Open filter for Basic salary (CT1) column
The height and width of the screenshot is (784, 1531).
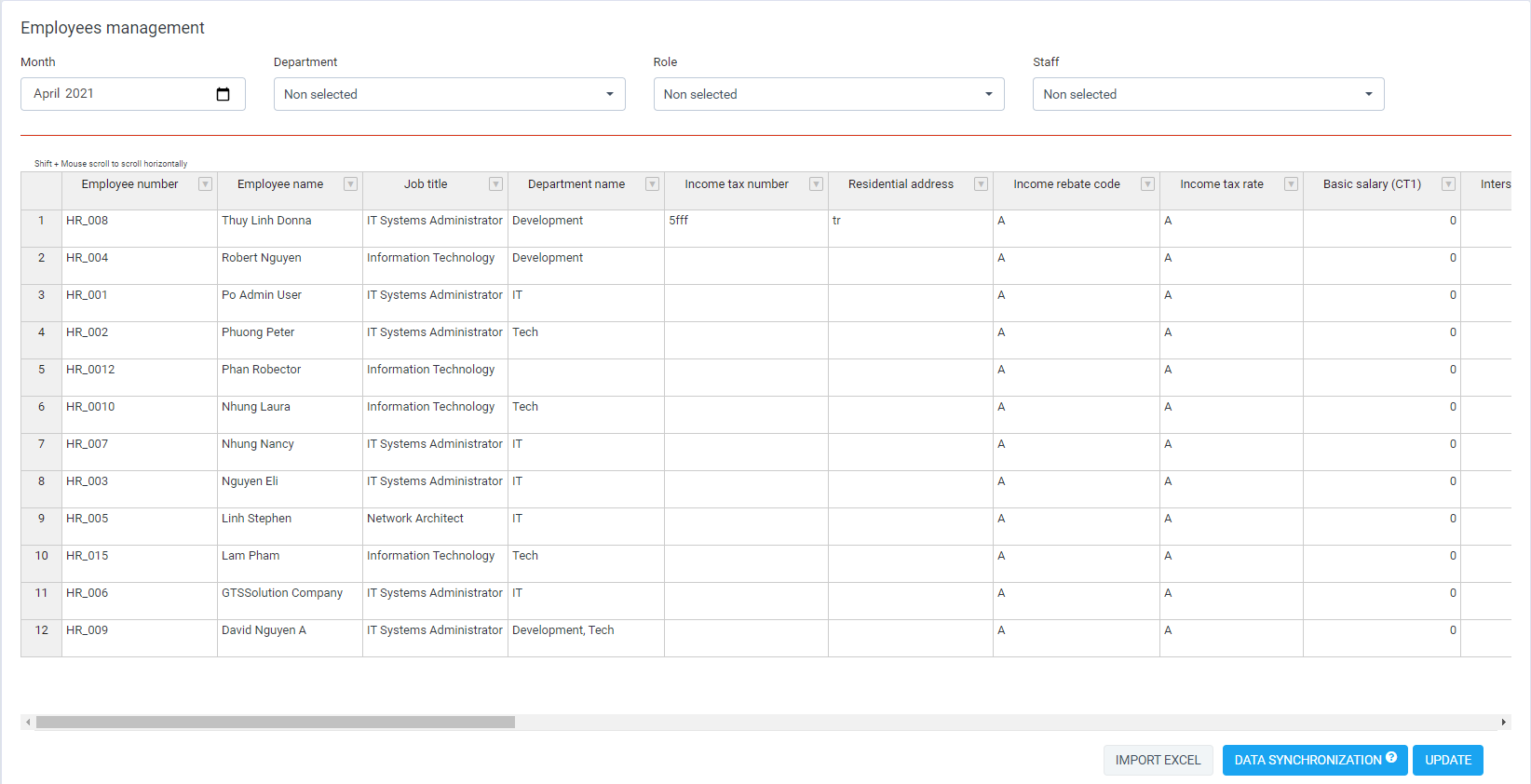point(1448,184)
